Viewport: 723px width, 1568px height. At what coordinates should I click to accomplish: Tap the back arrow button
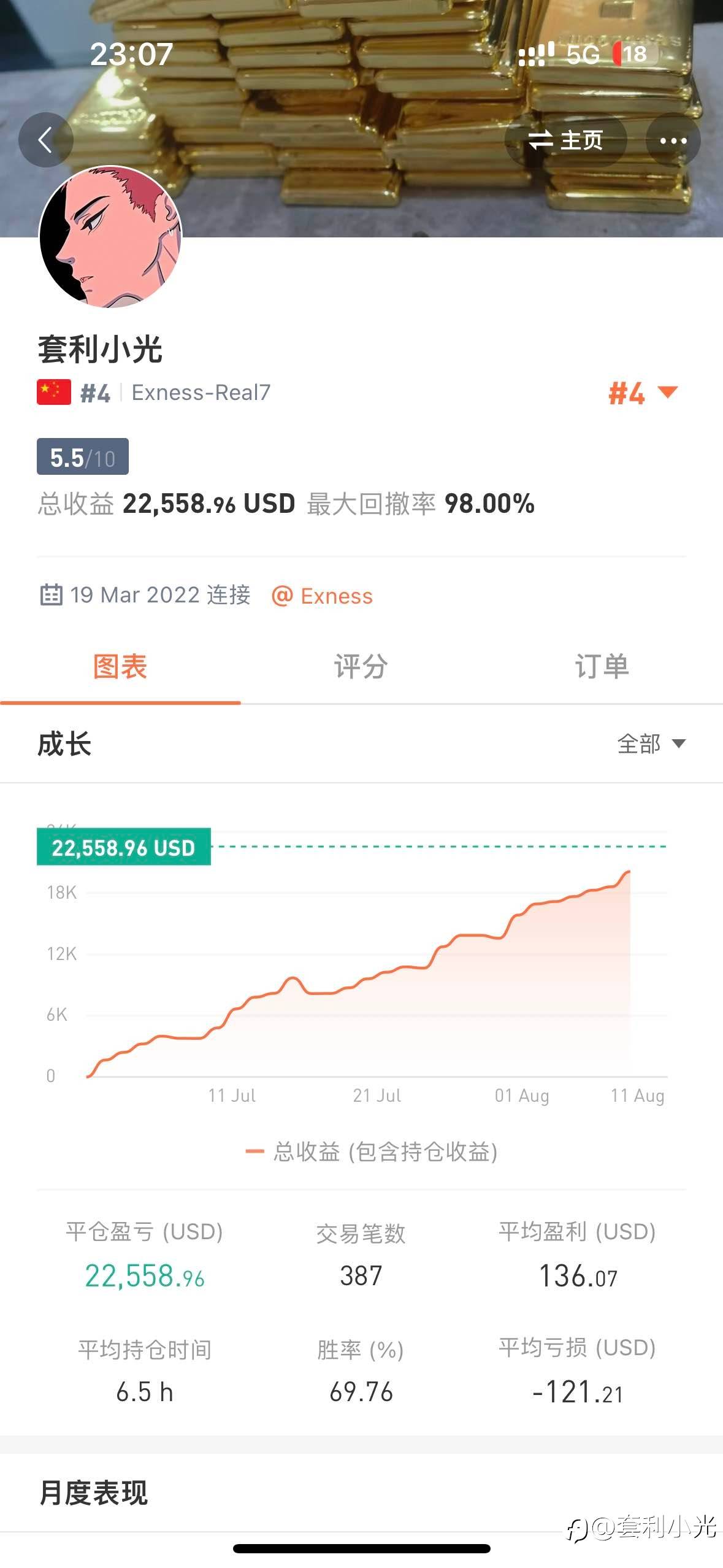click(45, 140)
